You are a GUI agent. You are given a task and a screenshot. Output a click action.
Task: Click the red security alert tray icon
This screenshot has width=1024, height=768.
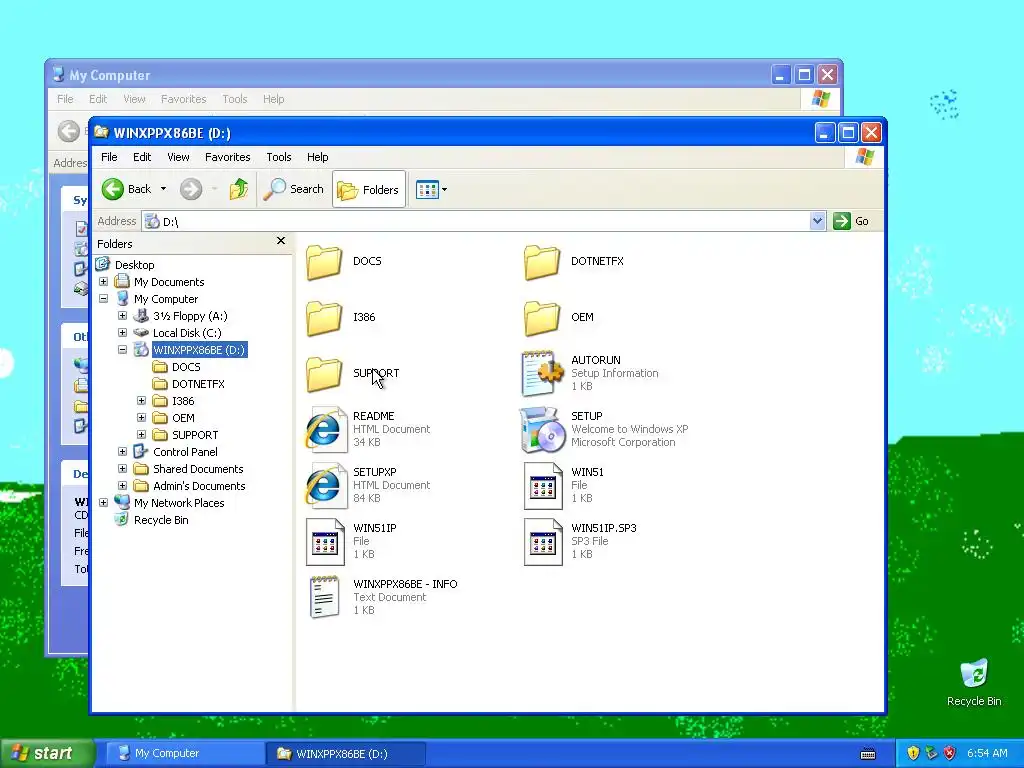pos(950,754)
